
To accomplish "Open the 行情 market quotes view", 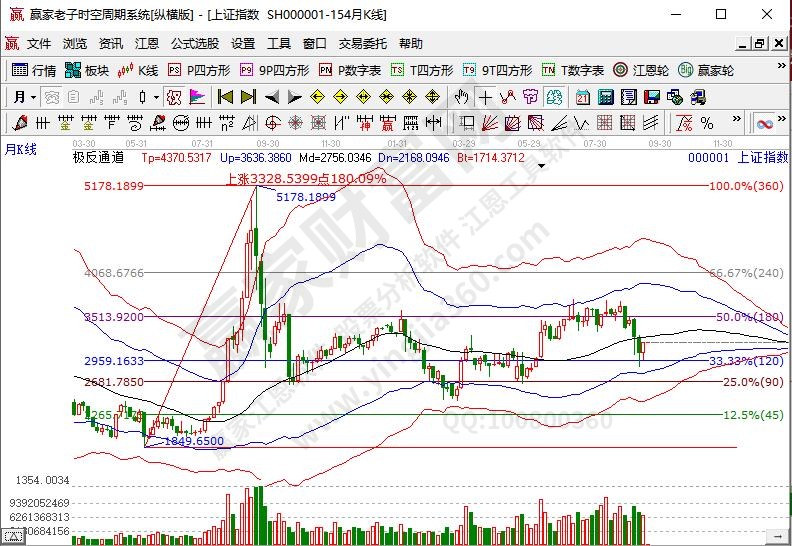I will click(x=33, y=70).
